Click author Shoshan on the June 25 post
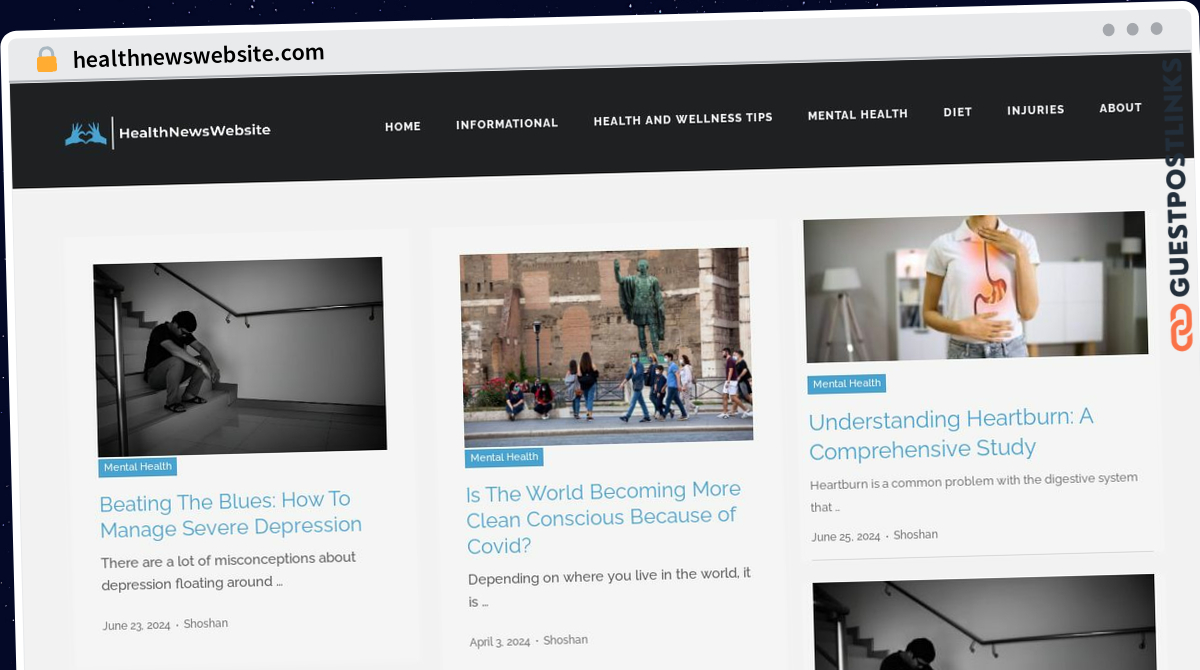Viewport: 1200px width, 670px height. pyautogui.click(x=915, y=535)
